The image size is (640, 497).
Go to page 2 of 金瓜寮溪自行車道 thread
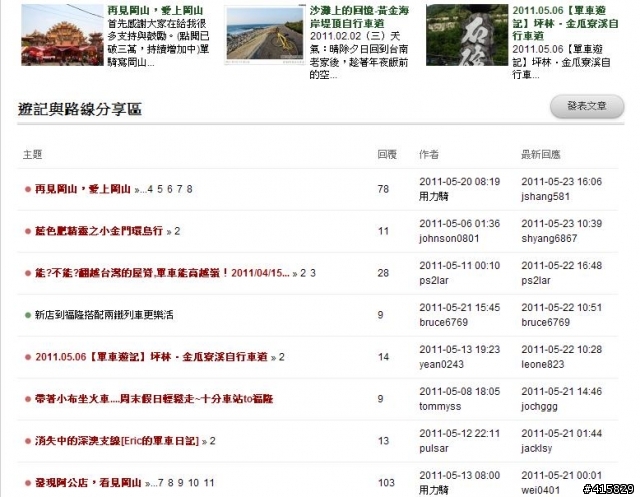[x=282, y=357]
